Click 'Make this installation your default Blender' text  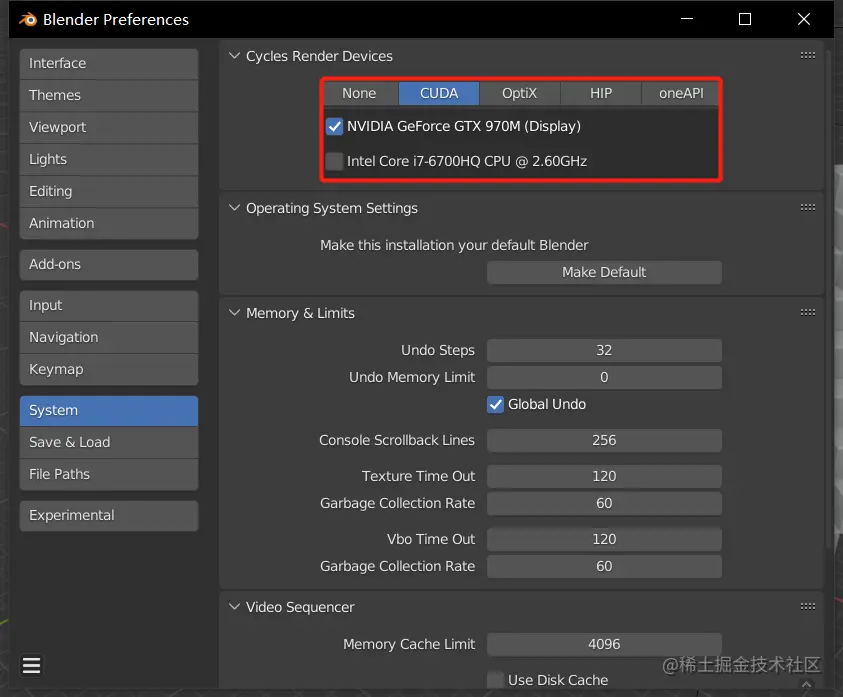[454, 245]
